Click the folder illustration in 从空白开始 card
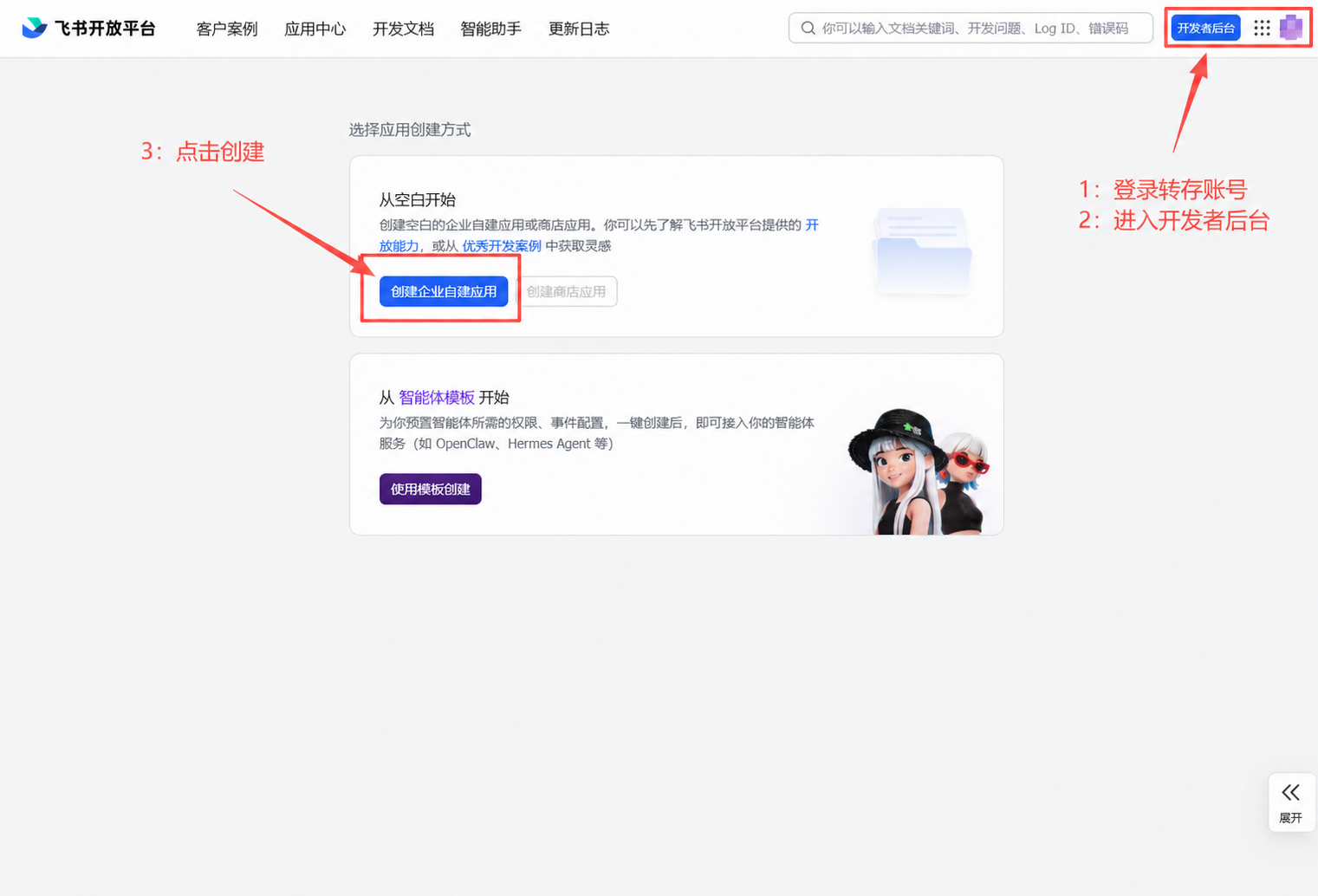The height and width of the screenshot is (896, 1318). point(922,250)
